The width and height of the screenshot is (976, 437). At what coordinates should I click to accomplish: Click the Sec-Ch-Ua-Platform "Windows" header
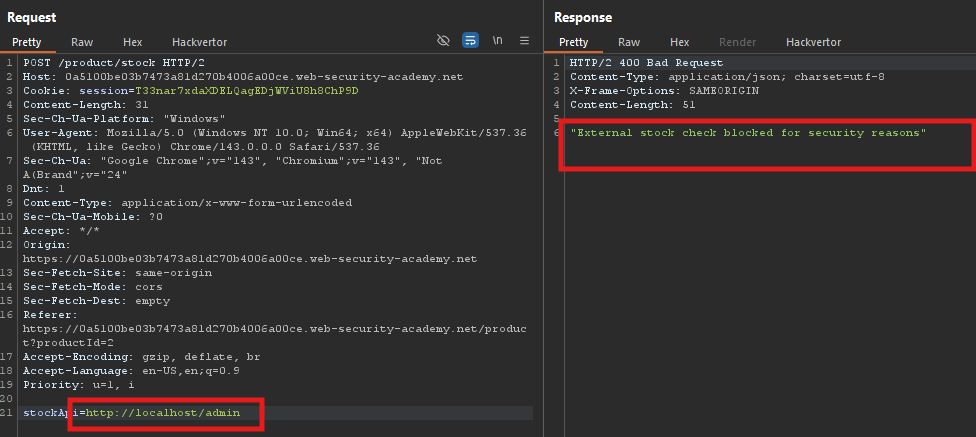[124, 119]
